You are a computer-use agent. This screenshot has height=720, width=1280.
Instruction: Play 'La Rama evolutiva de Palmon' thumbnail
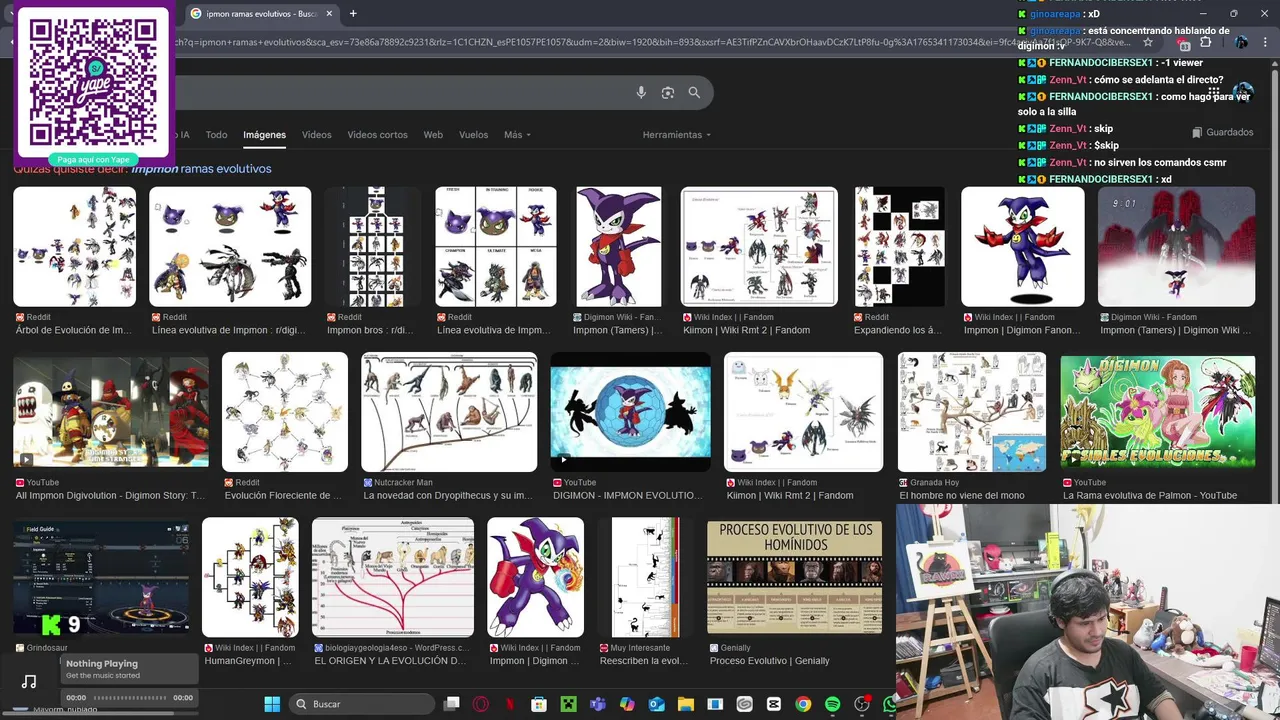[x=1157, y=411]
